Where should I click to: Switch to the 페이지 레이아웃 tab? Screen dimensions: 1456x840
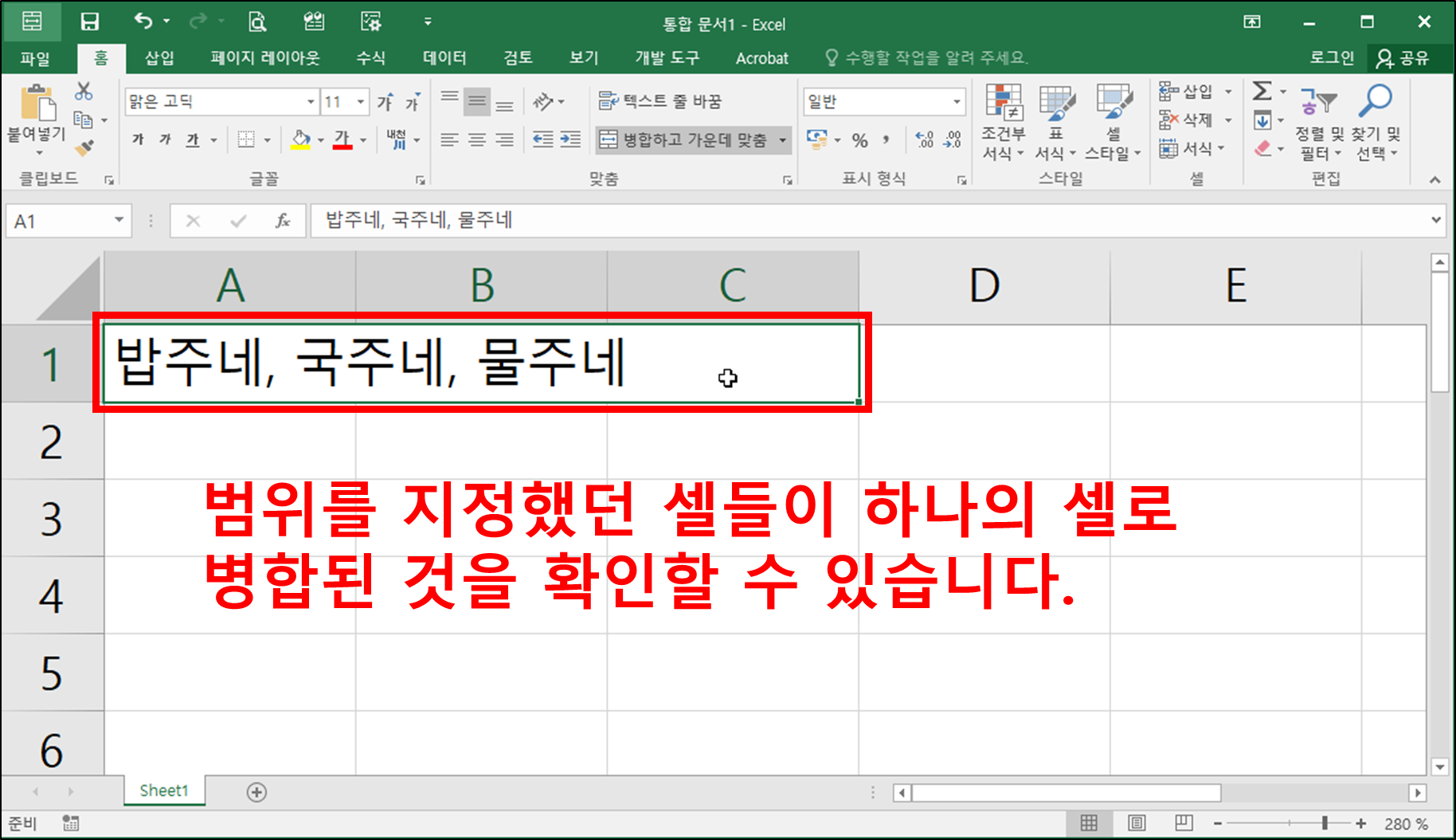[x=265, y=58]
